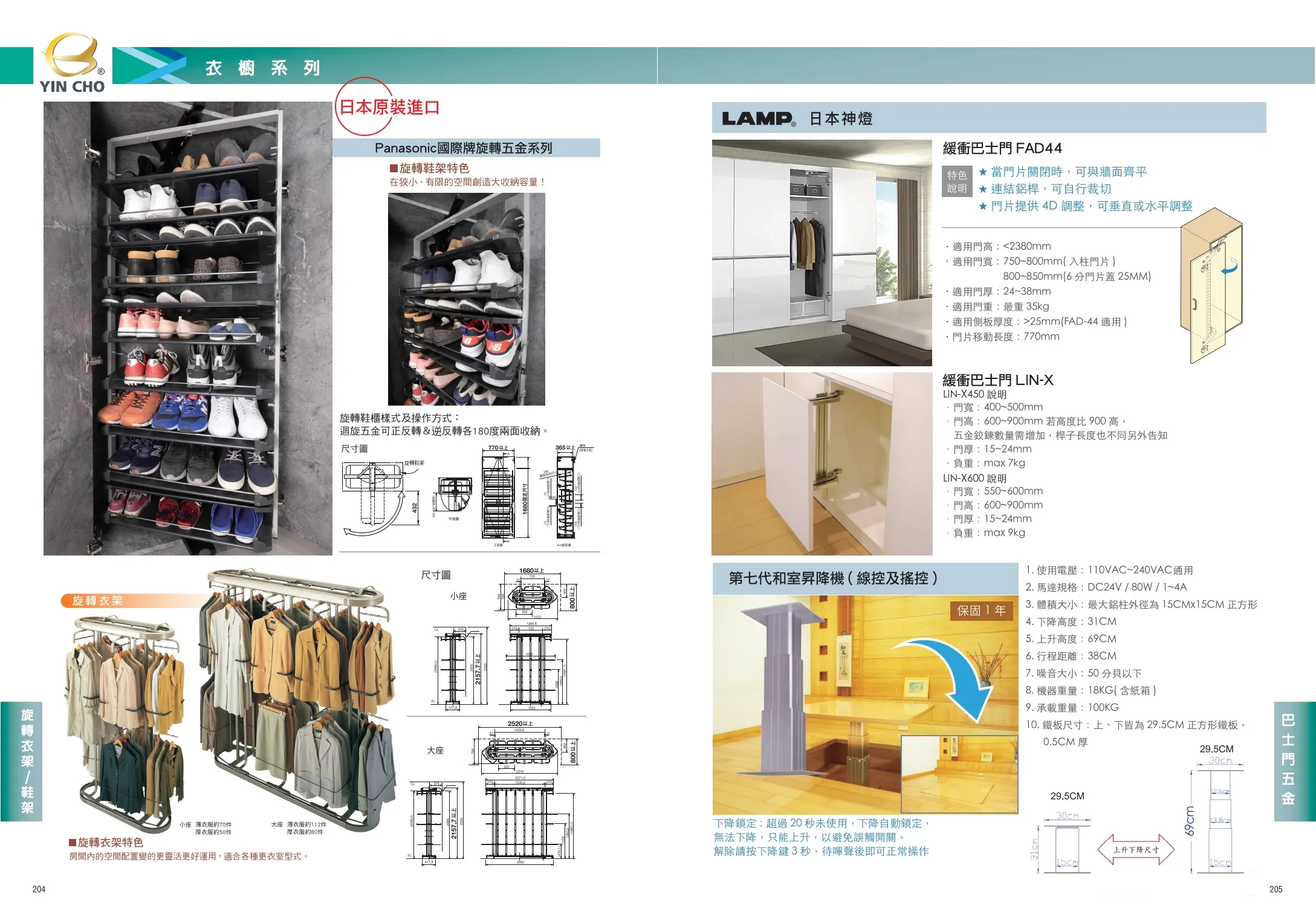1316x923 pixels.
Task: Click page number 204
Action: [39, 889]
